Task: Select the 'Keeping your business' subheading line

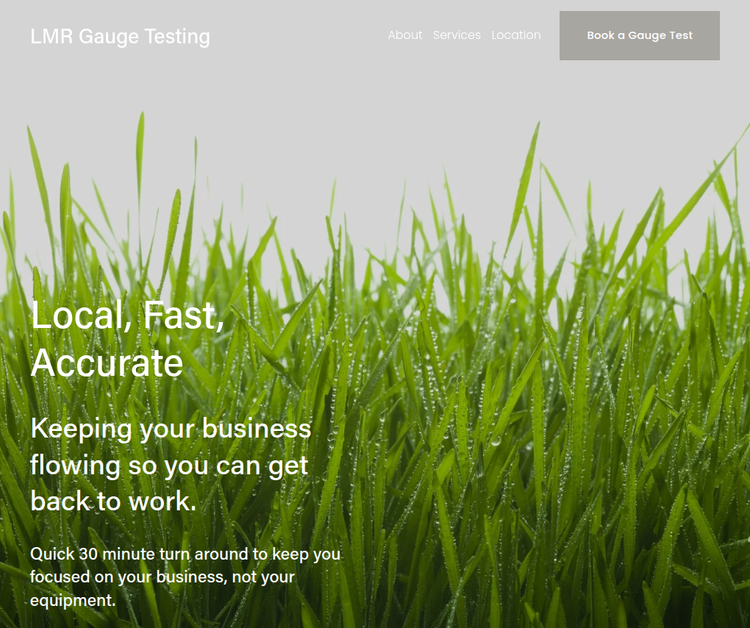Action: pyautogui.click(x=171, y=429)
